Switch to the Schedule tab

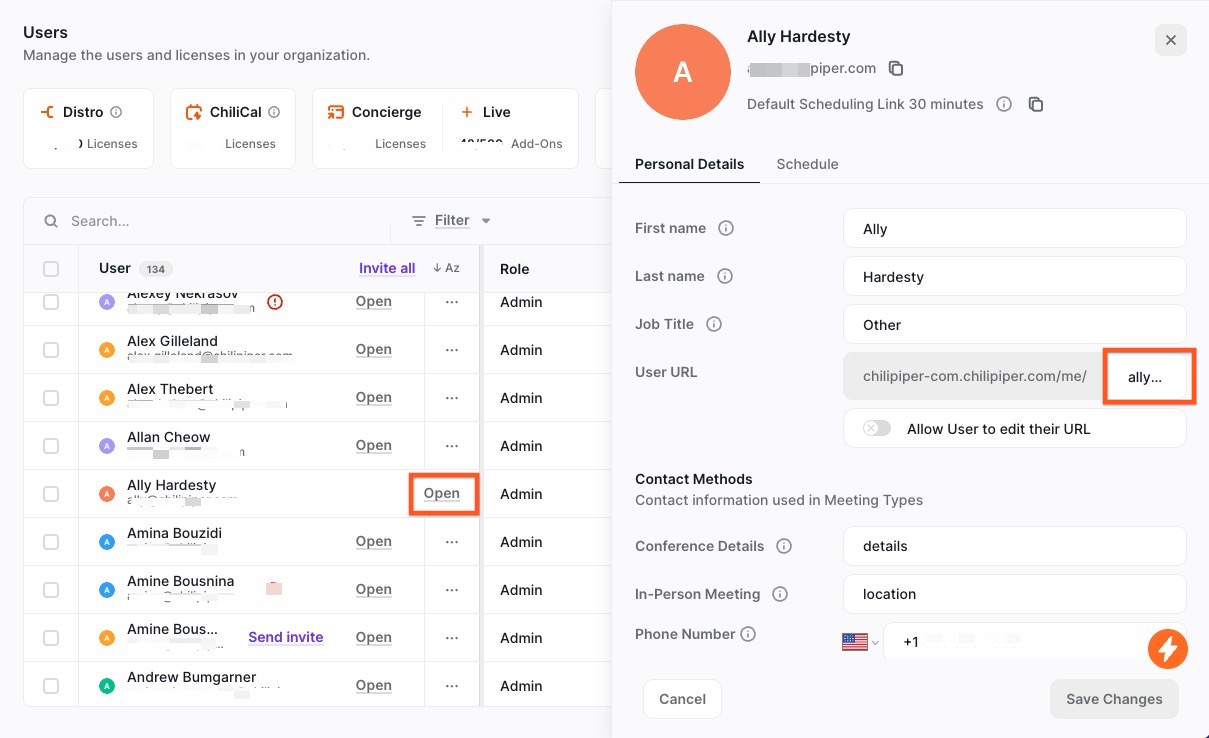[x=807, y=164]
